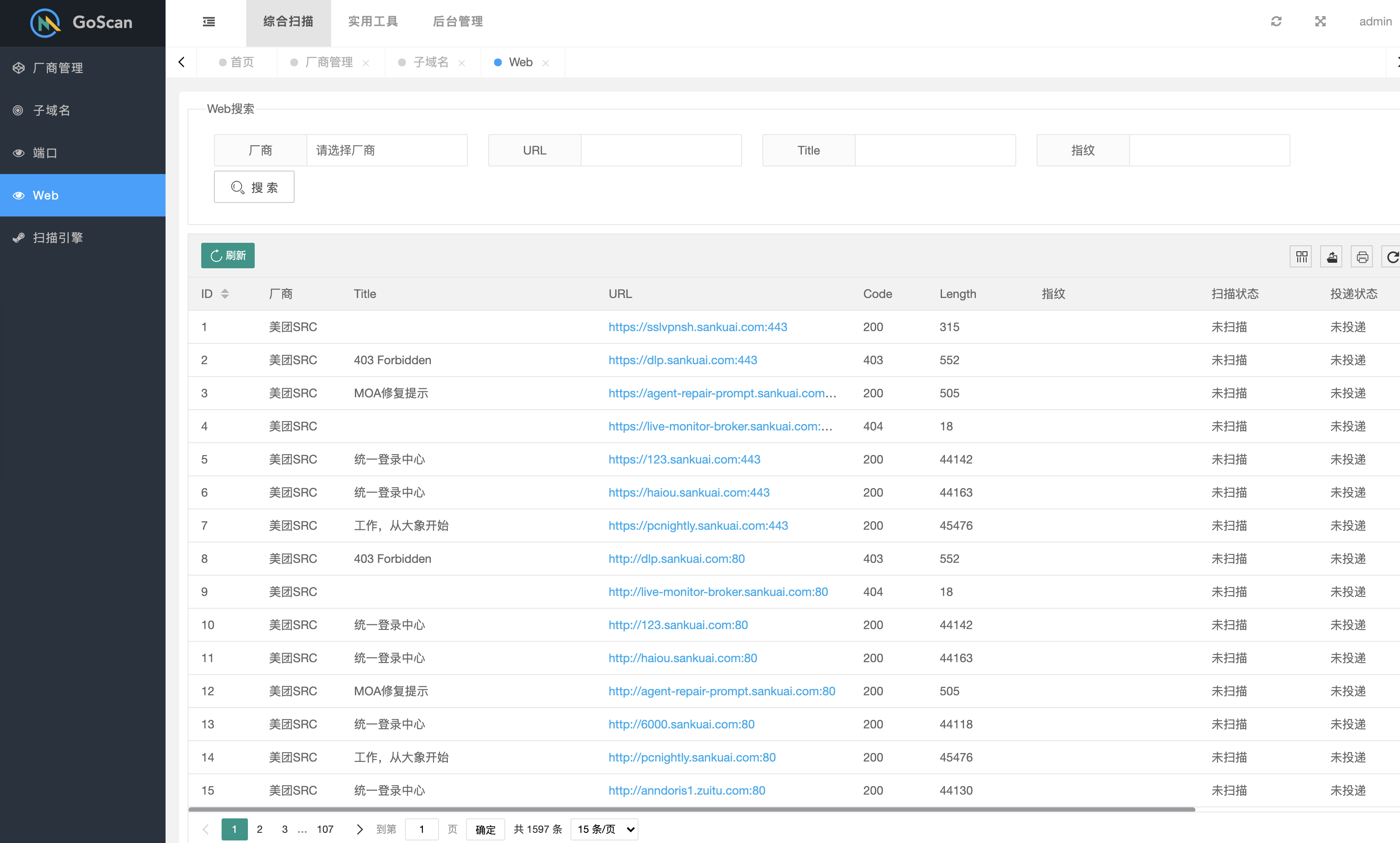Click the Length column header
Screen dimensions: 1400x843
point(958,294)
